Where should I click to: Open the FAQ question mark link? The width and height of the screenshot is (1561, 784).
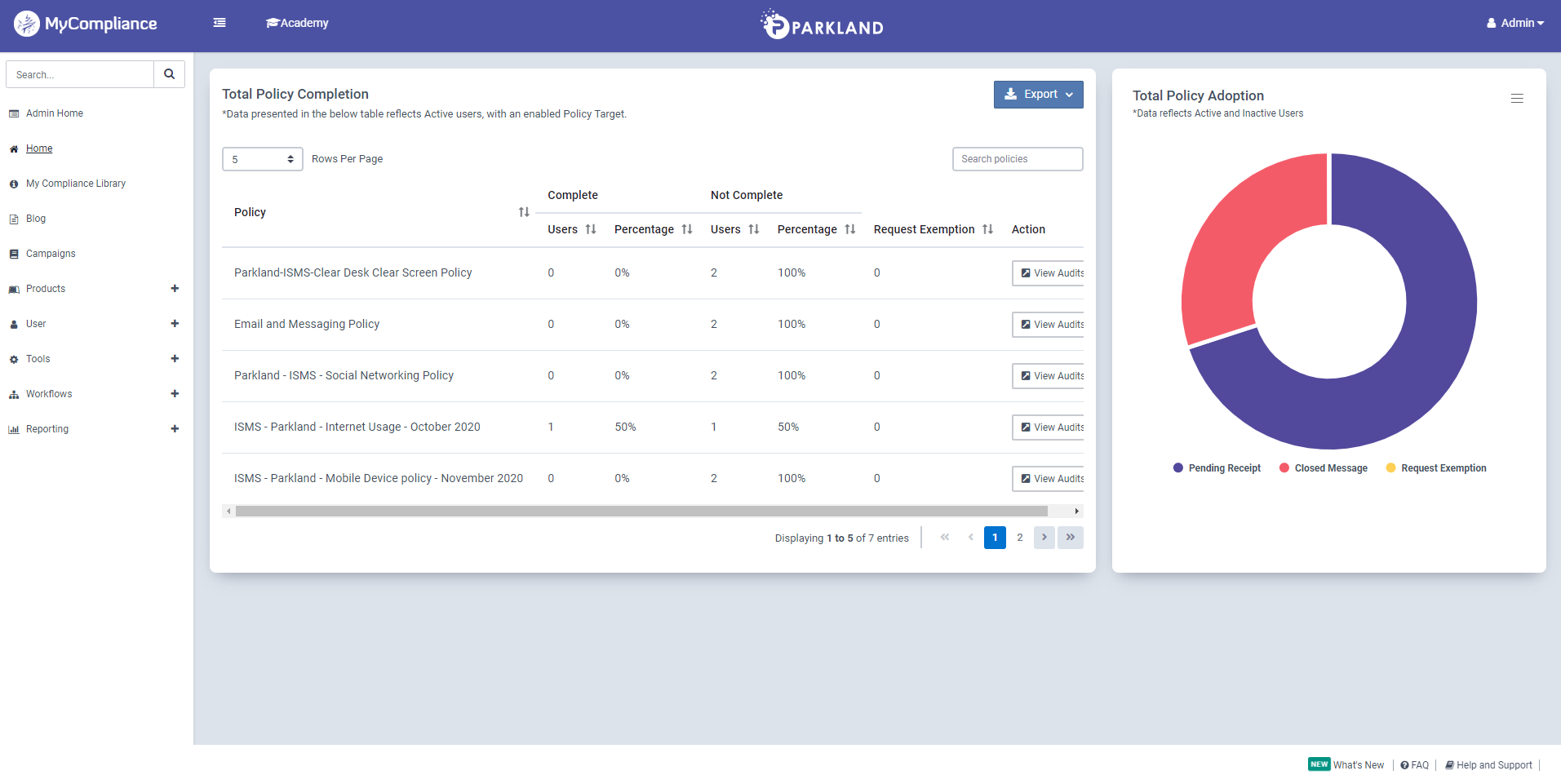(1415, 765)
